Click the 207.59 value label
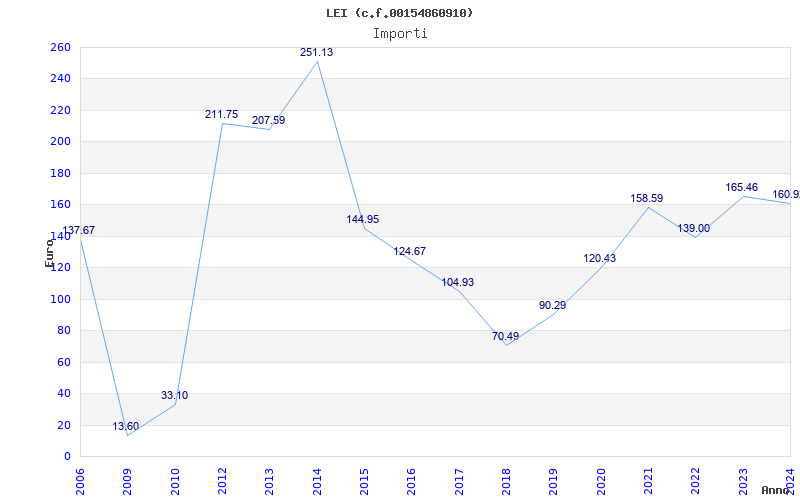The image size is (800, 500). 268,120
